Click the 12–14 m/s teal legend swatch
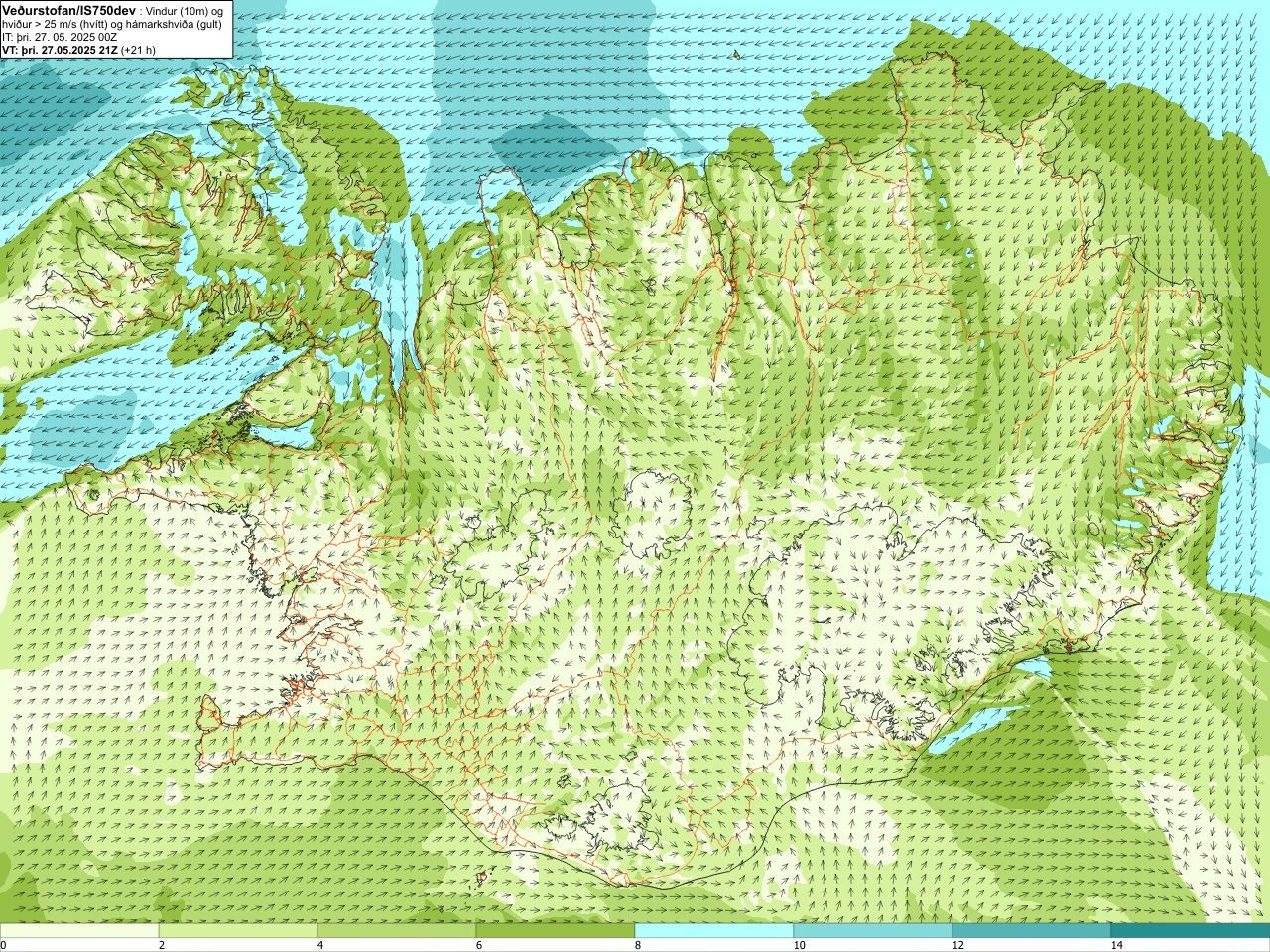1270x952 pixels. click(x=1032, y=931)
